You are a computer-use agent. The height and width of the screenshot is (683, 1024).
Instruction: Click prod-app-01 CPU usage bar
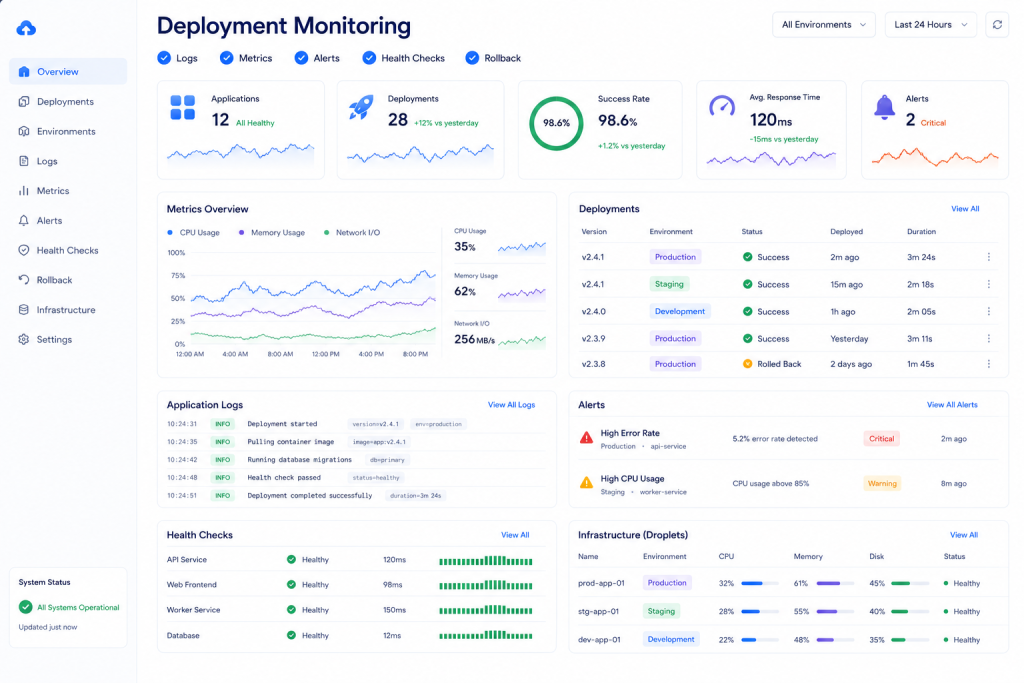(760, 583)
